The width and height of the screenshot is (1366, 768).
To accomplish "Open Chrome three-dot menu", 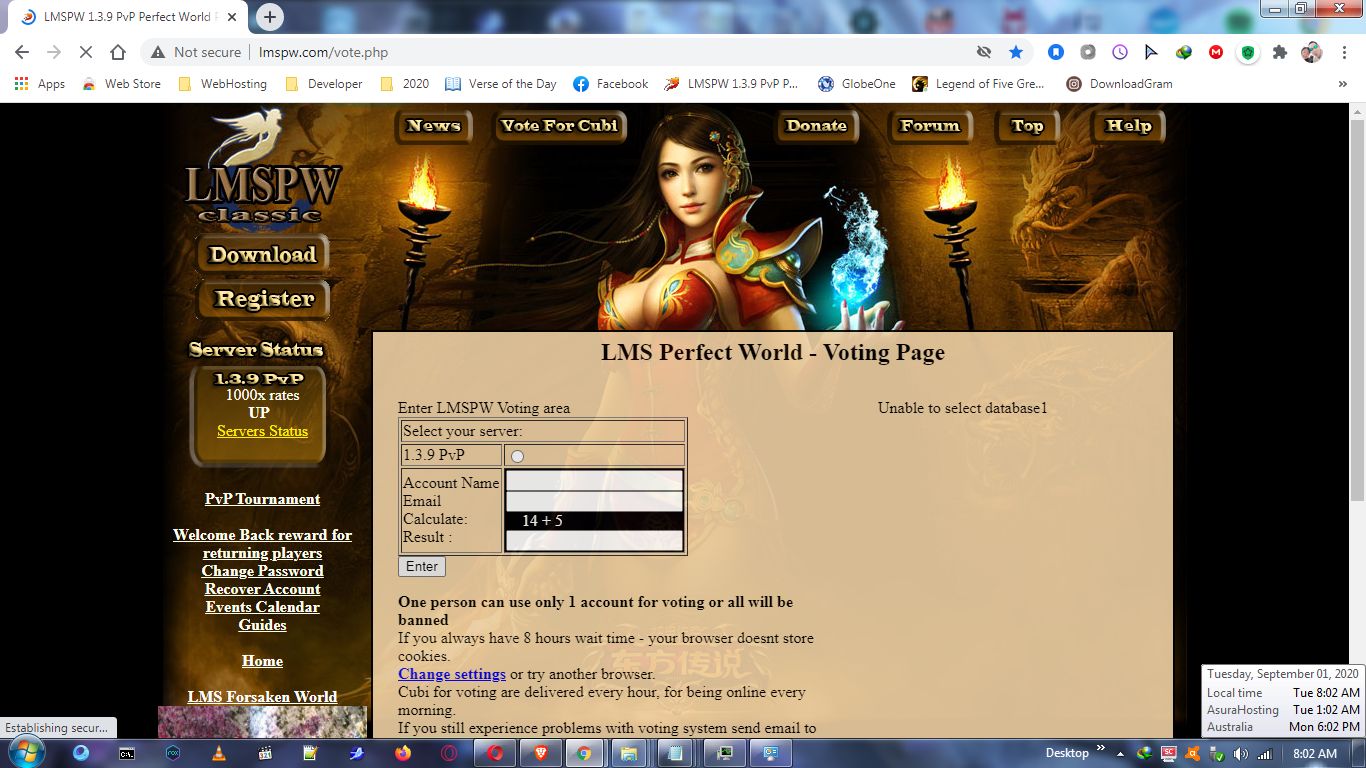I will click(1343, 52).
